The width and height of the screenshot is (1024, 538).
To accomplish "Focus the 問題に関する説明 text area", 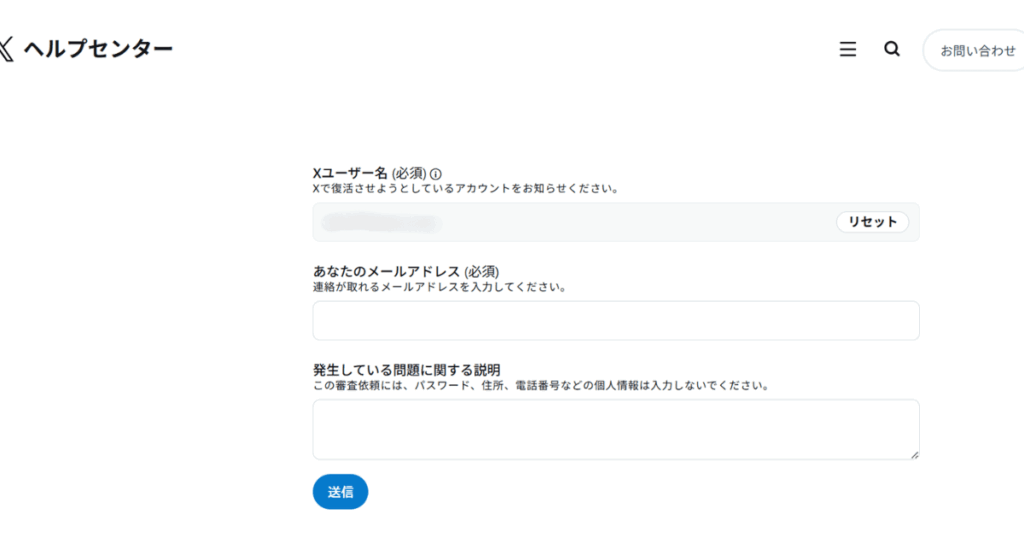I will (616, 430).
